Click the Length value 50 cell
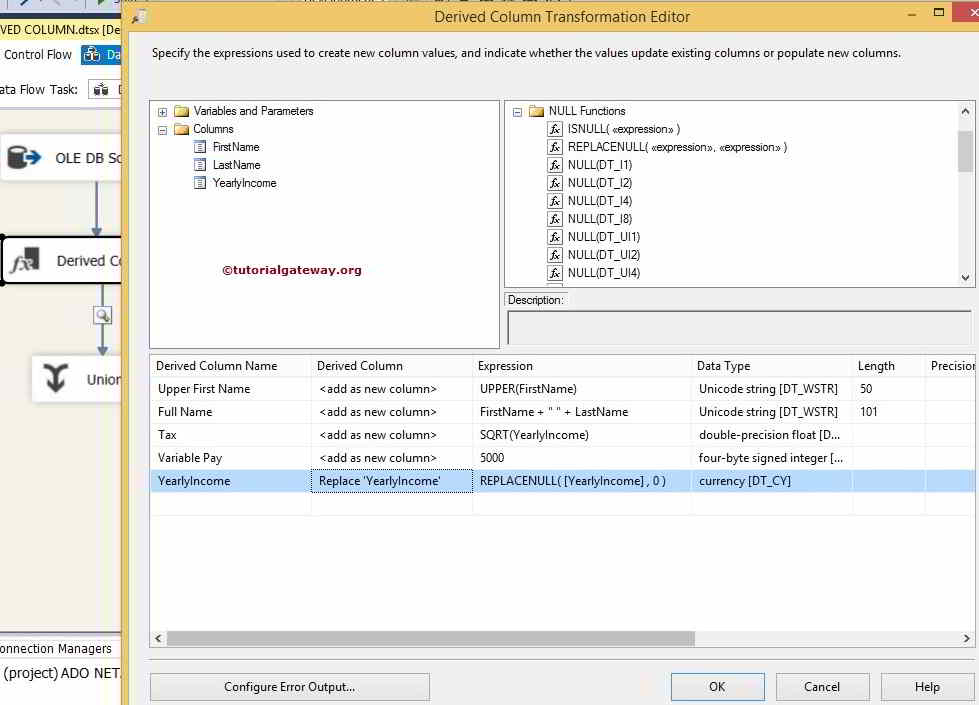Viewport: 979px width, 705px height. [888, 389]
